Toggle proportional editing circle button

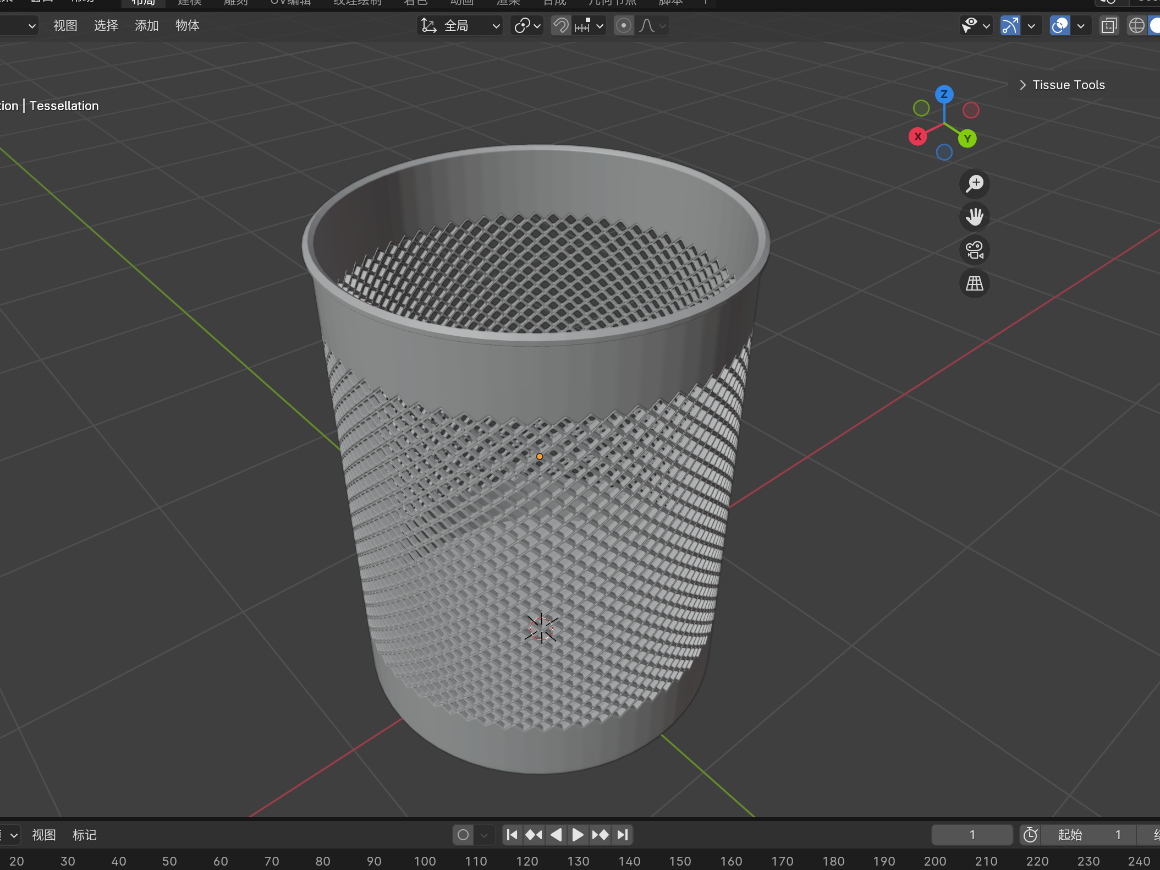point(624,26)
